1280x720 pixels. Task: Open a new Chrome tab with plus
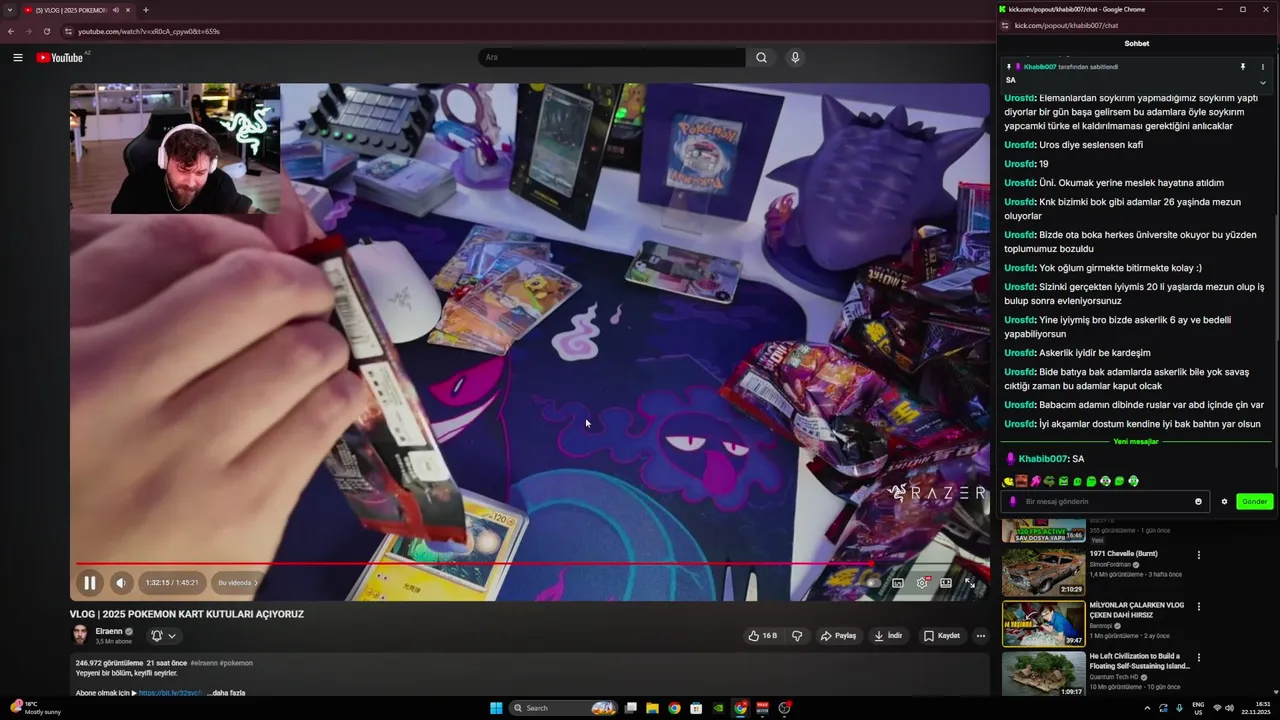(145, 10)
